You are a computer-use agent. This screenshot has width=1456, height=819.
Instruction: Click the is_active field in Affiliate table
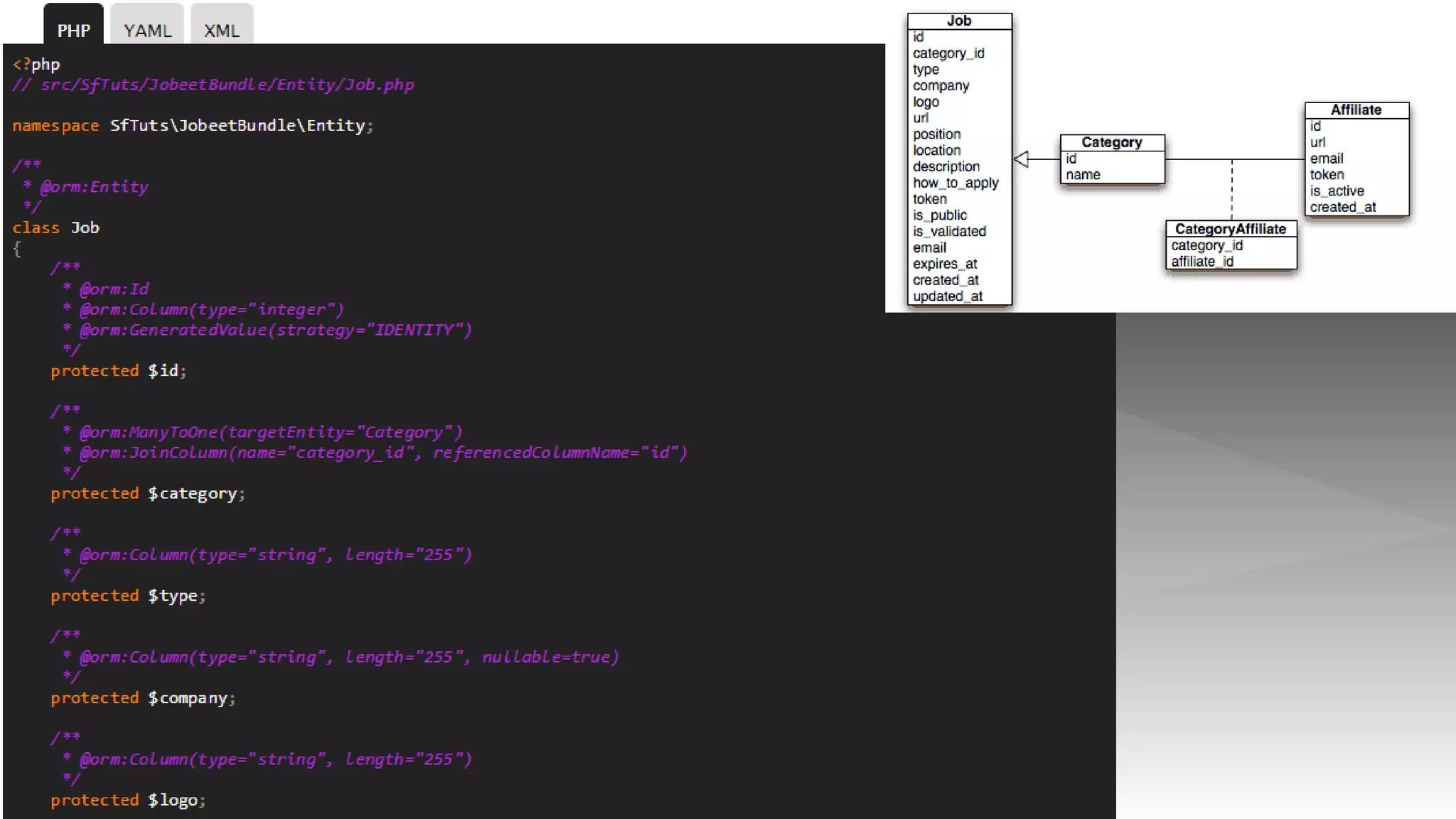click(1337, 191)
